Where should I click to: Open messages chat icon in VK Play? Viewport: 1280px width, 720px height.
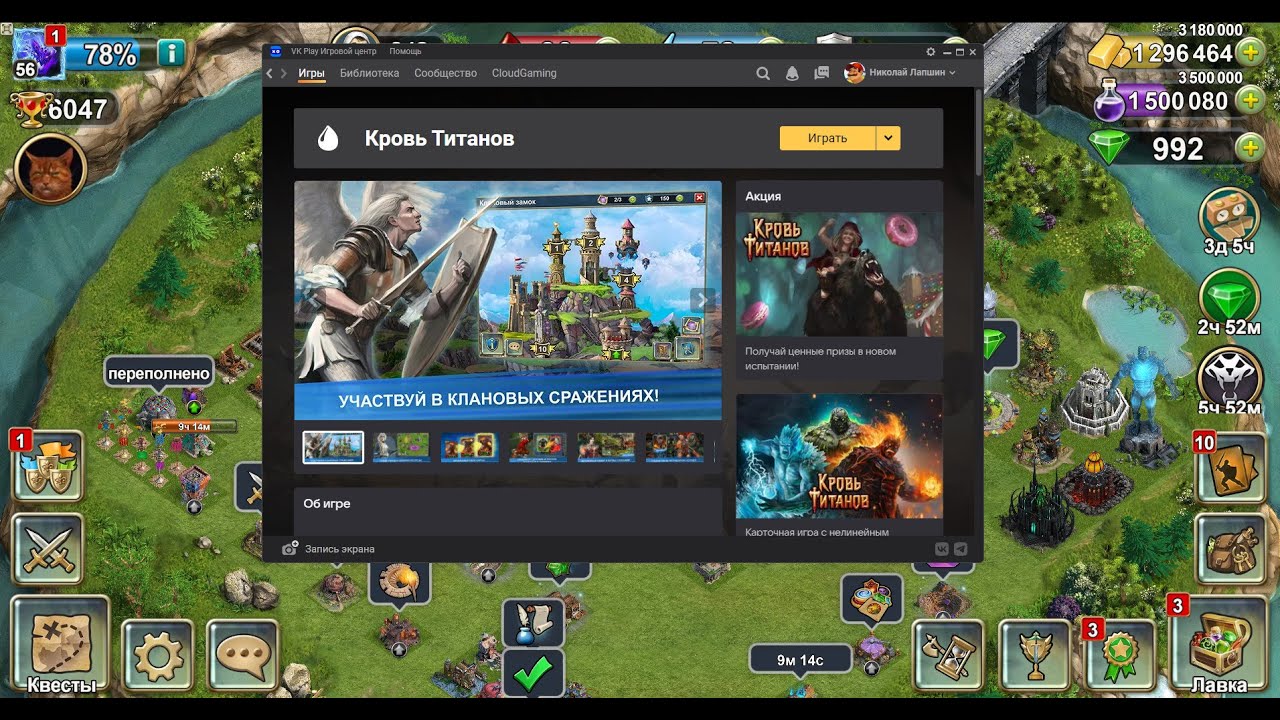822,73
